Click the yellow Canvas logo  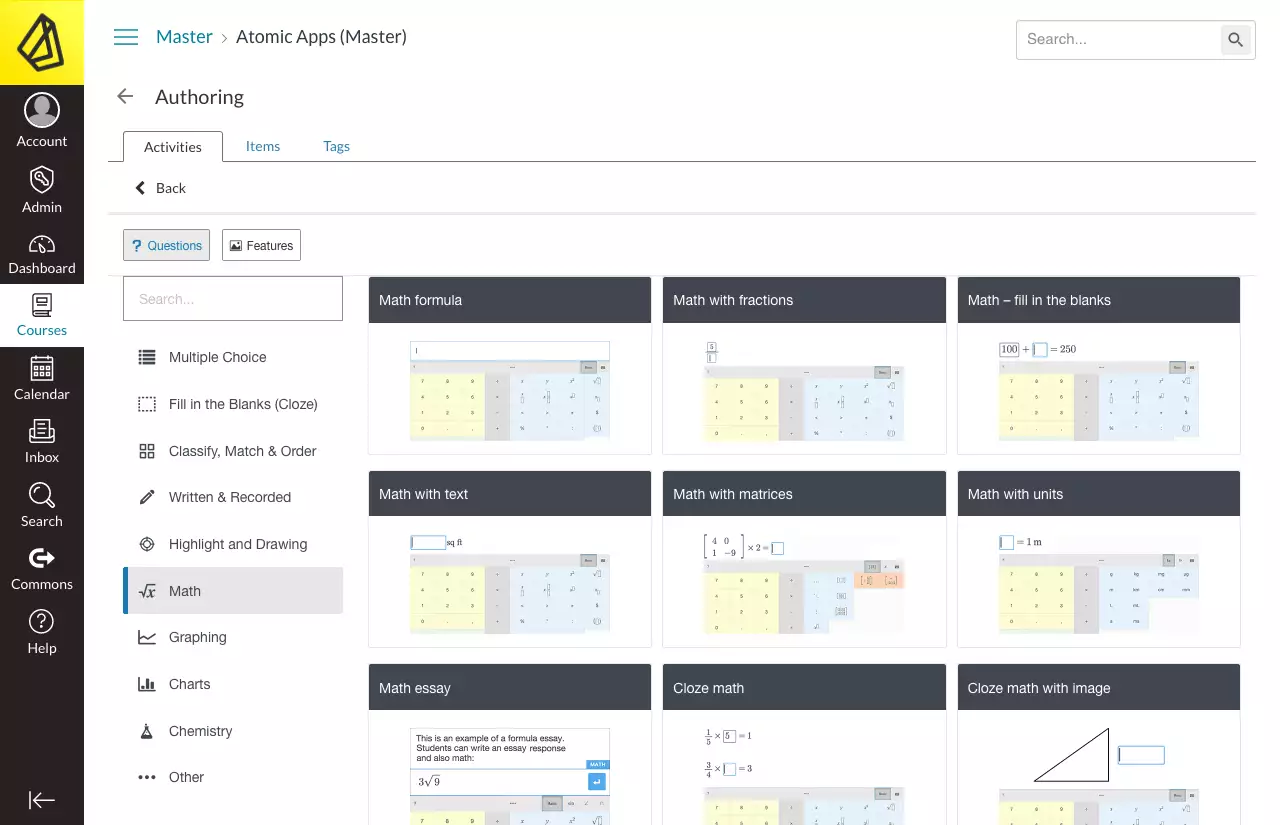pyautogui.click(x=42, y=42)
